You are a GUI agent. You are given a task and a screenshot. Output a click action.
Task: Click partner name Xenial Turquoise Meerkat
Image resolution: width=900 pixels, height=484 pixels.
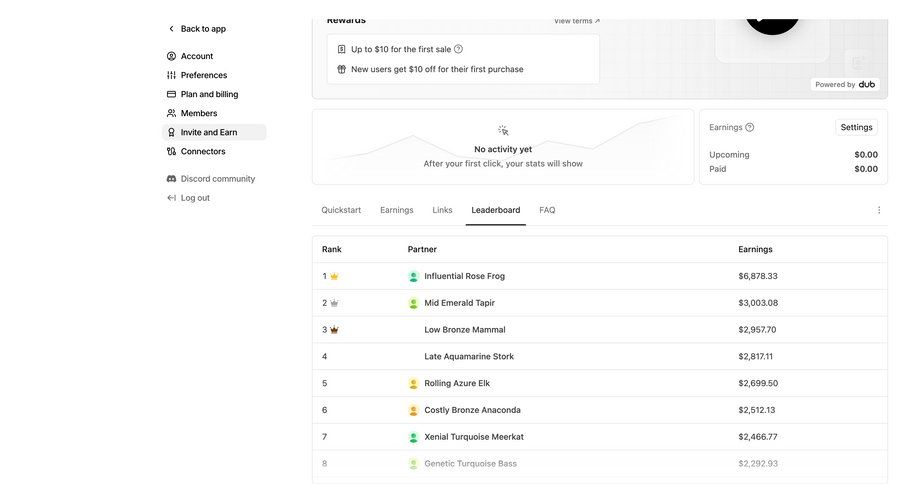click(474, 437)
